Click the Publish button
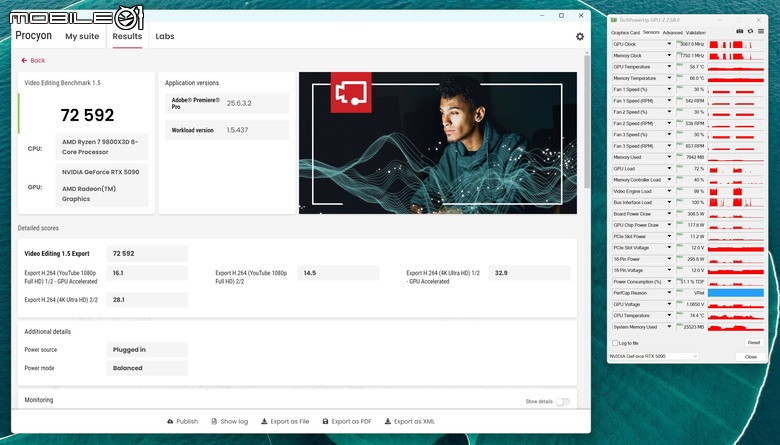Screen dimensions: 780x445 pos(183,421)
